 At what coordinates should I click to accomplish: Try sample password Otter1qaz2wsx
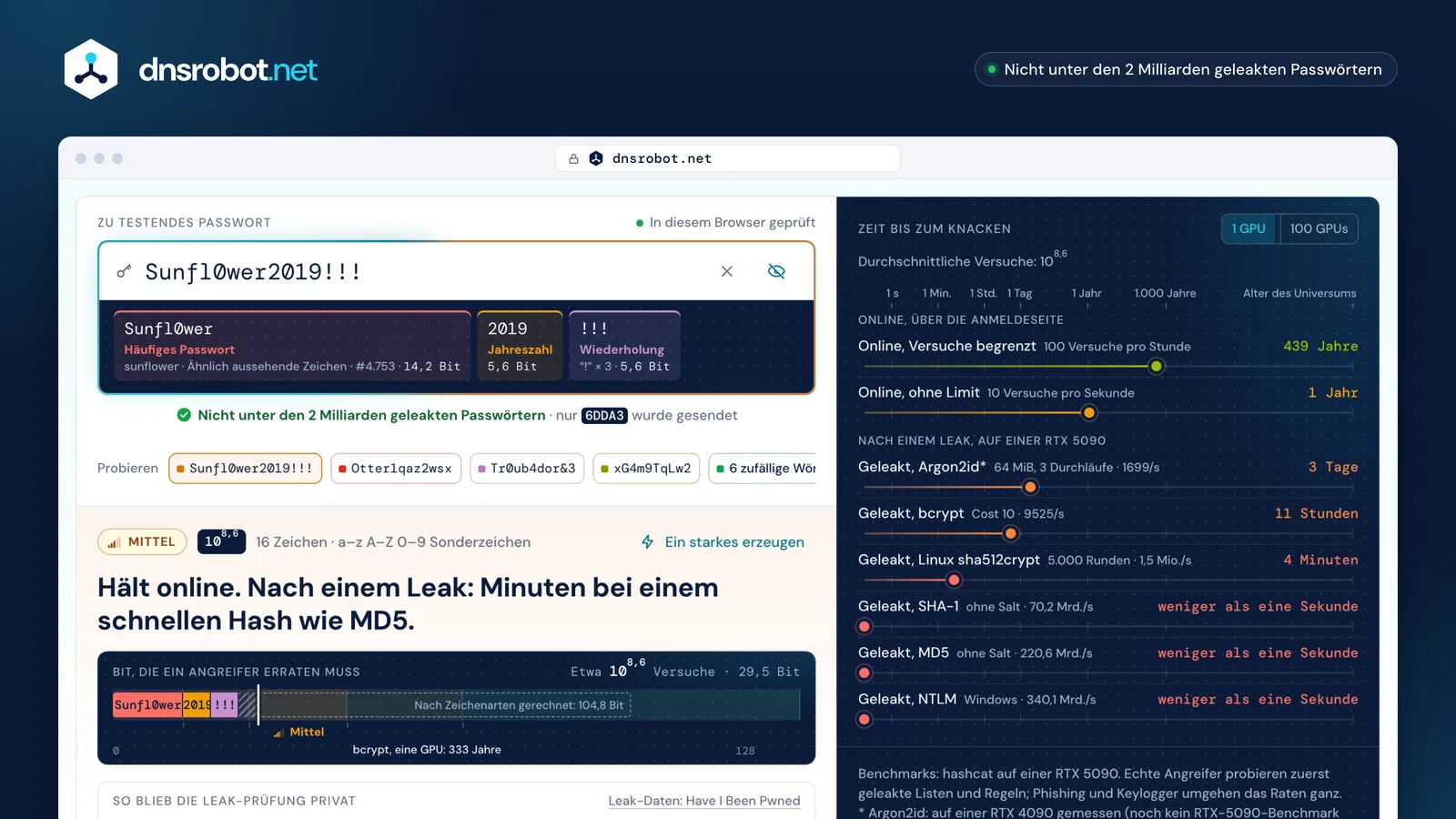pos(396,468)
